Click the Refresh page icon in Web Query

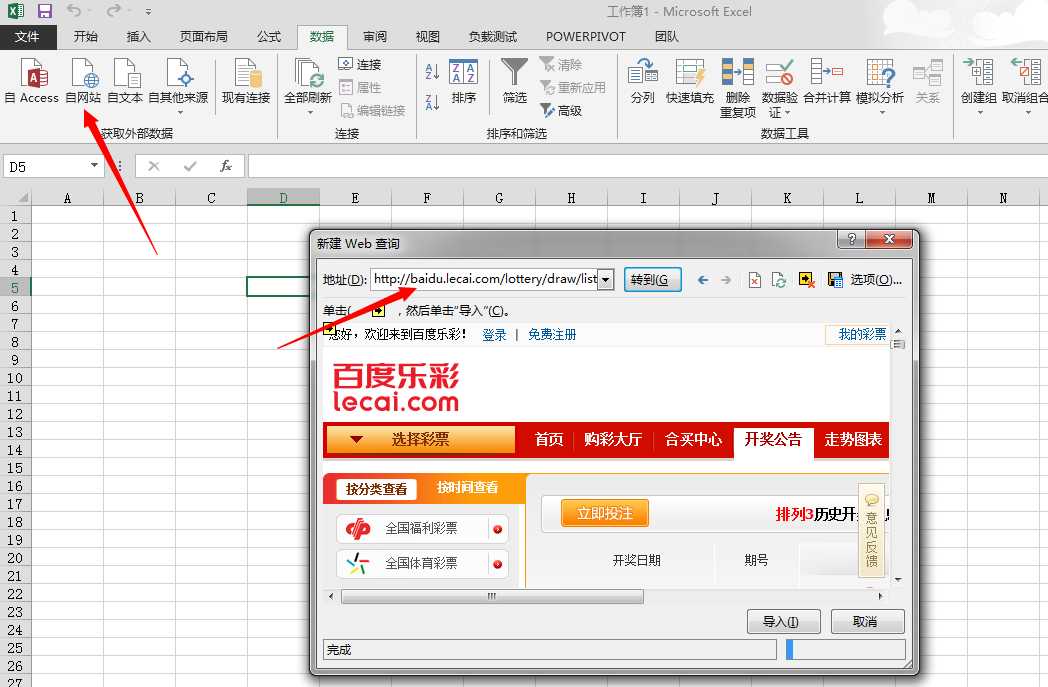[779, 280]
